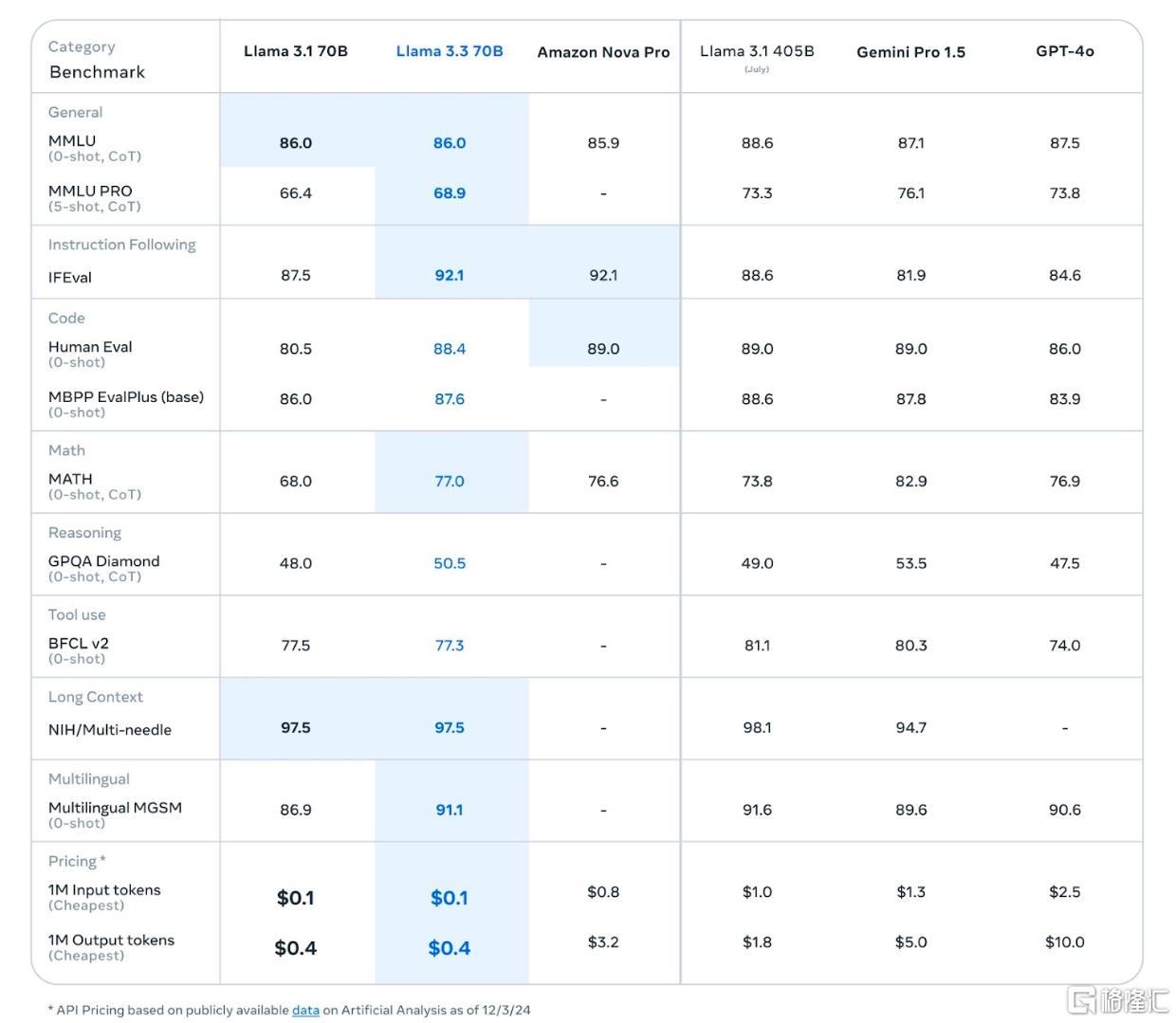The height and width of the screenshot is (1023, 1176).
Task: Select the Llama 3.1 405B column header
Action: pos(757,51)
